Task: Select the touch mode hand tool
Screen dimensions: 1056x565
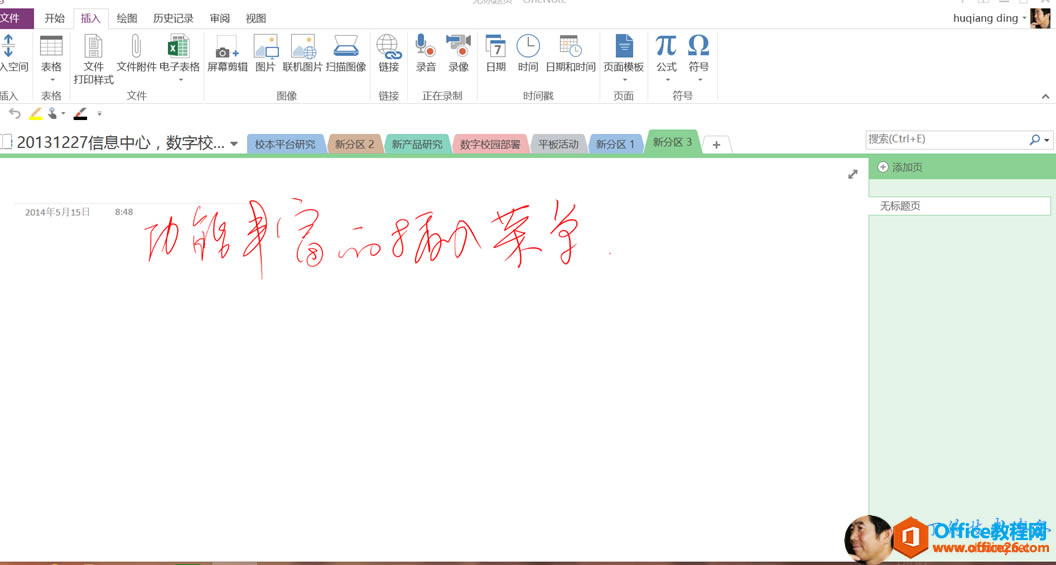Action: click(x=53, y=113)
